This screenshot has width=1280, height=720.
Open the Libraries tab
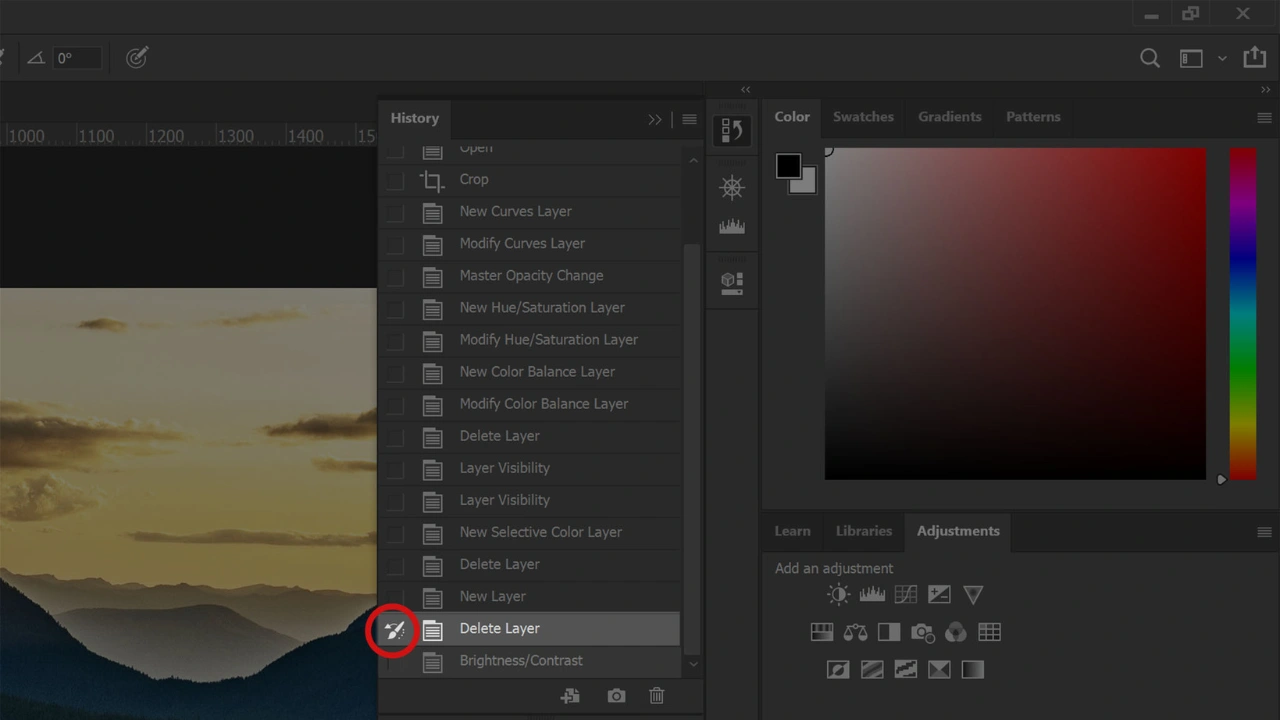click(x=863, y=531)
